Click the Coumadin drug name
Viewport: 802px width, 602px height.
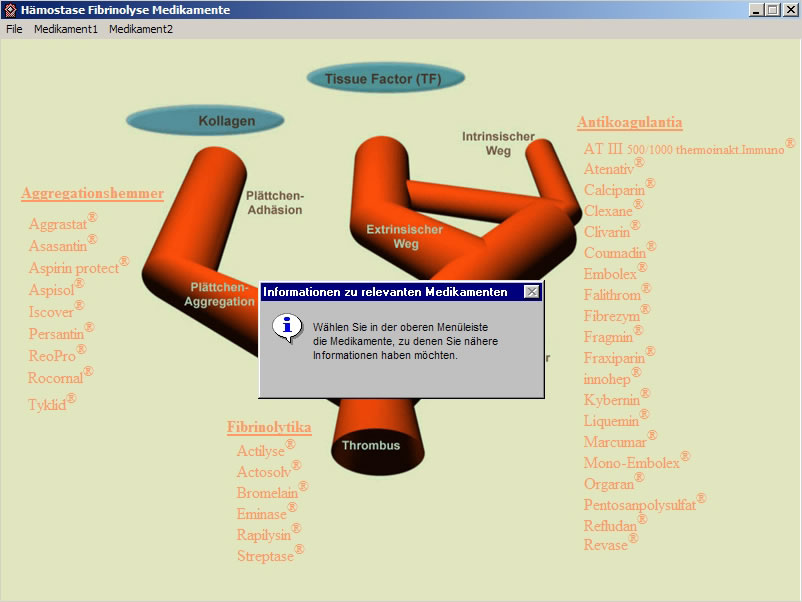click(x=619, y=252)
